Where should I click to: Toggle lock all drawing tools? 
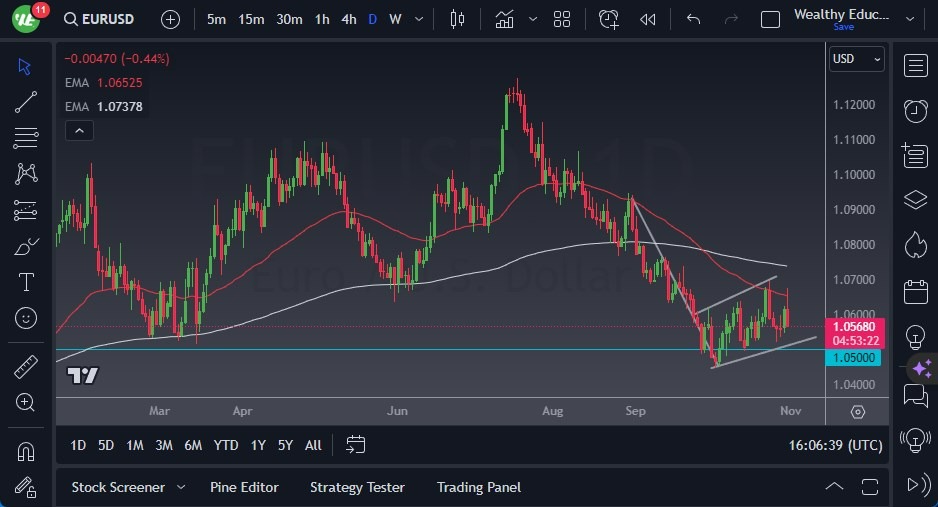click(26, 487)
